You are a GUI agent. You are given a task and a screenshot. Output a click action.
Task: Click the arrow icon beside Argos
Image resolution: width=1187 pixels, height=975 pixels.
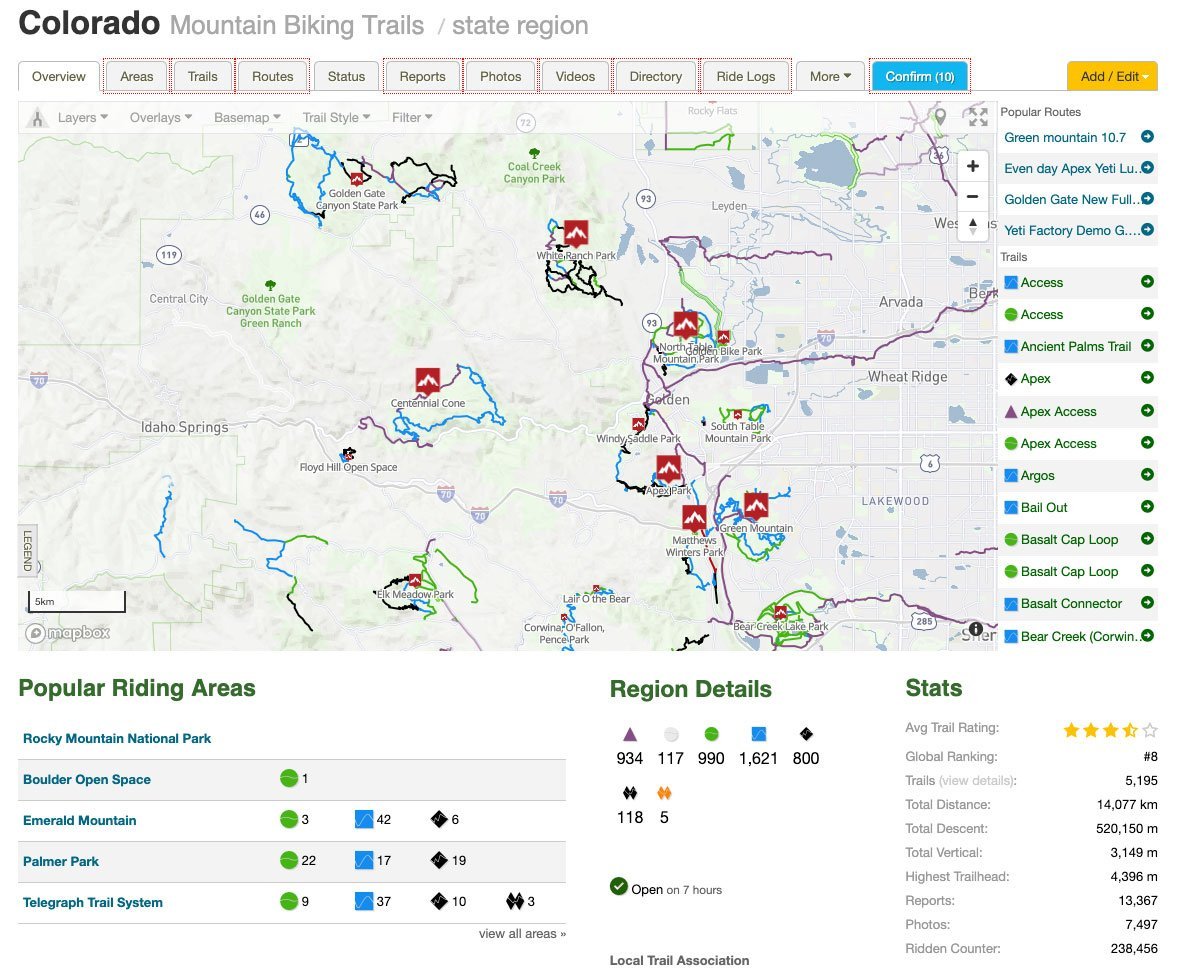click(x=1148, y=475)
